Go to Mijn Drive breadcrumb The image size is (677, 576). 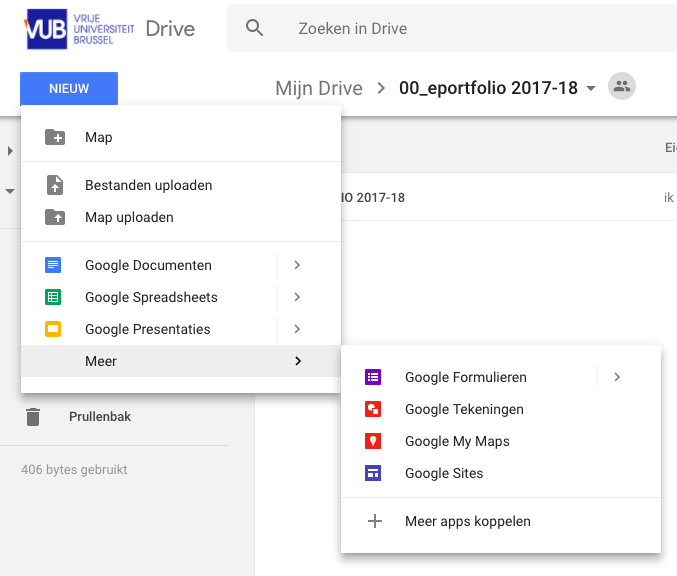point(319,89)
